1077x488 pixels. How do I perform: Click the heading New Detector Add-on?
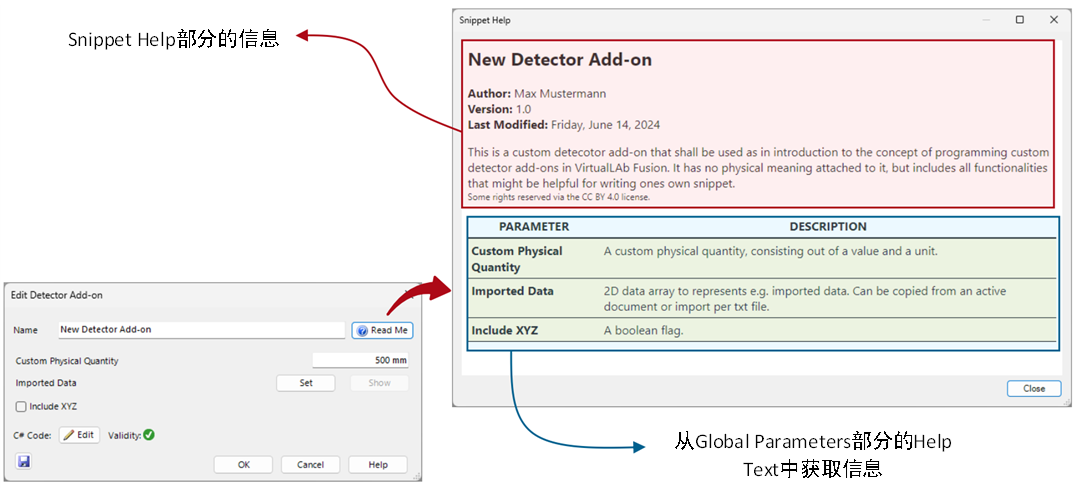pyautogui.click(x=560, y=60)
